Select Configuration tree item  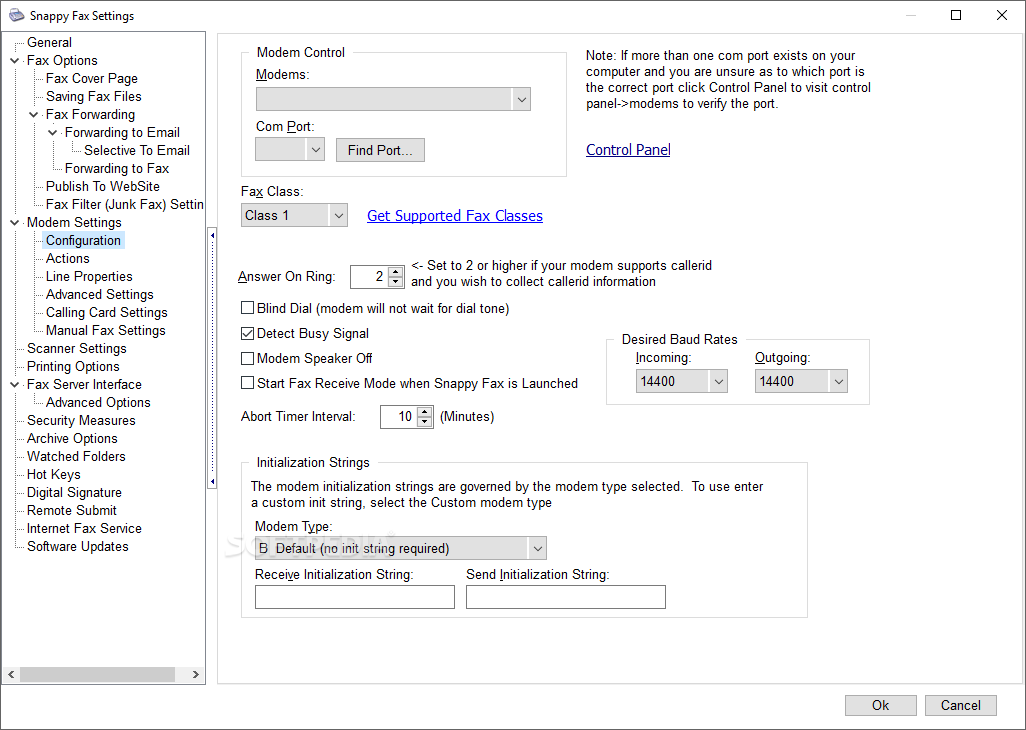(x=83, y=241)
